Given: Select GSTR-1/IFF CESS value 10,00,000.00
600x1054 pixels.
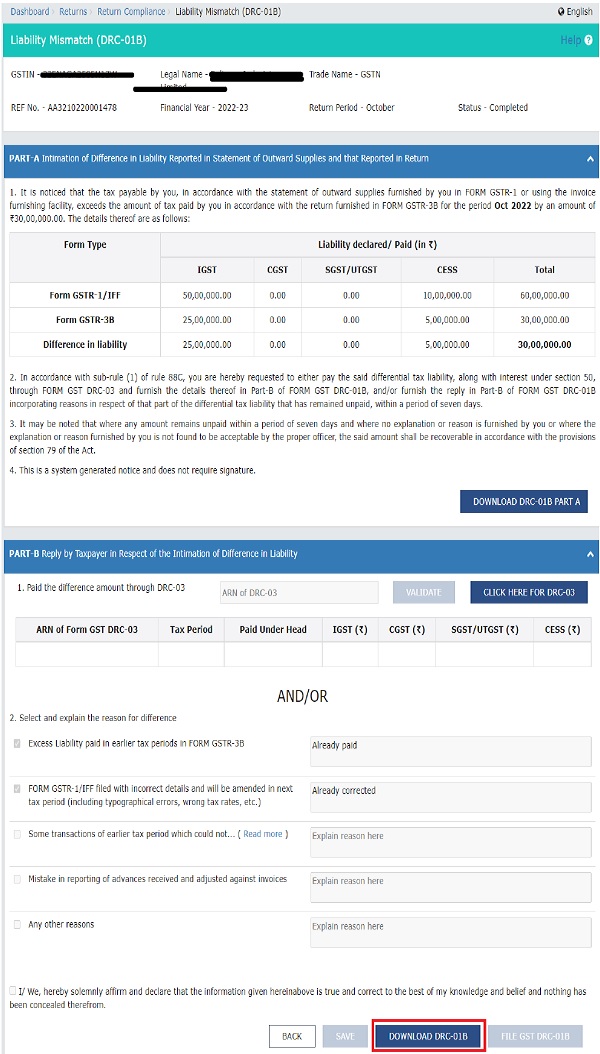Looking at the screenshot, I should click(x=447, y=295).
